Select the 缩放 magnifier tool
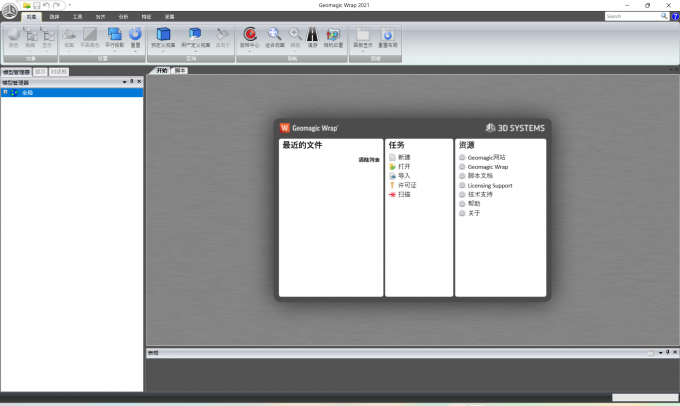This screenshot has height=406, width=680. 295,34
